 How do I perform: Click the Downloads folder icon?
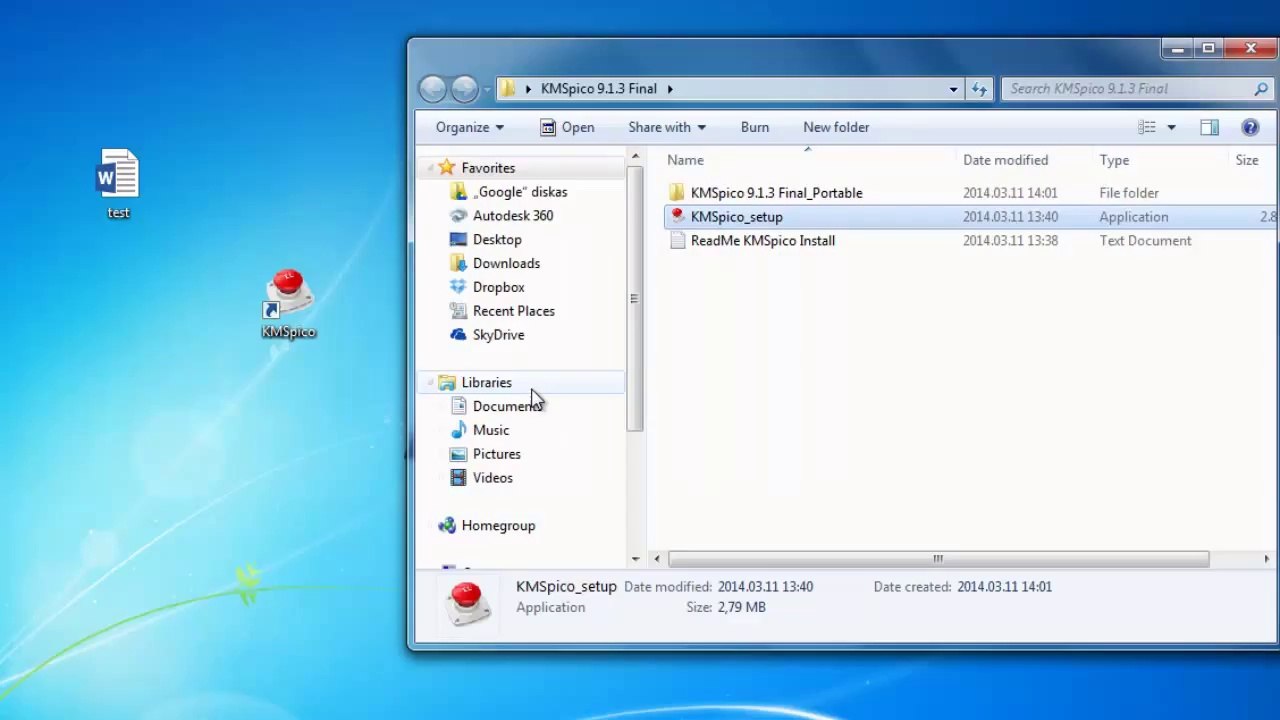[458, 263]
